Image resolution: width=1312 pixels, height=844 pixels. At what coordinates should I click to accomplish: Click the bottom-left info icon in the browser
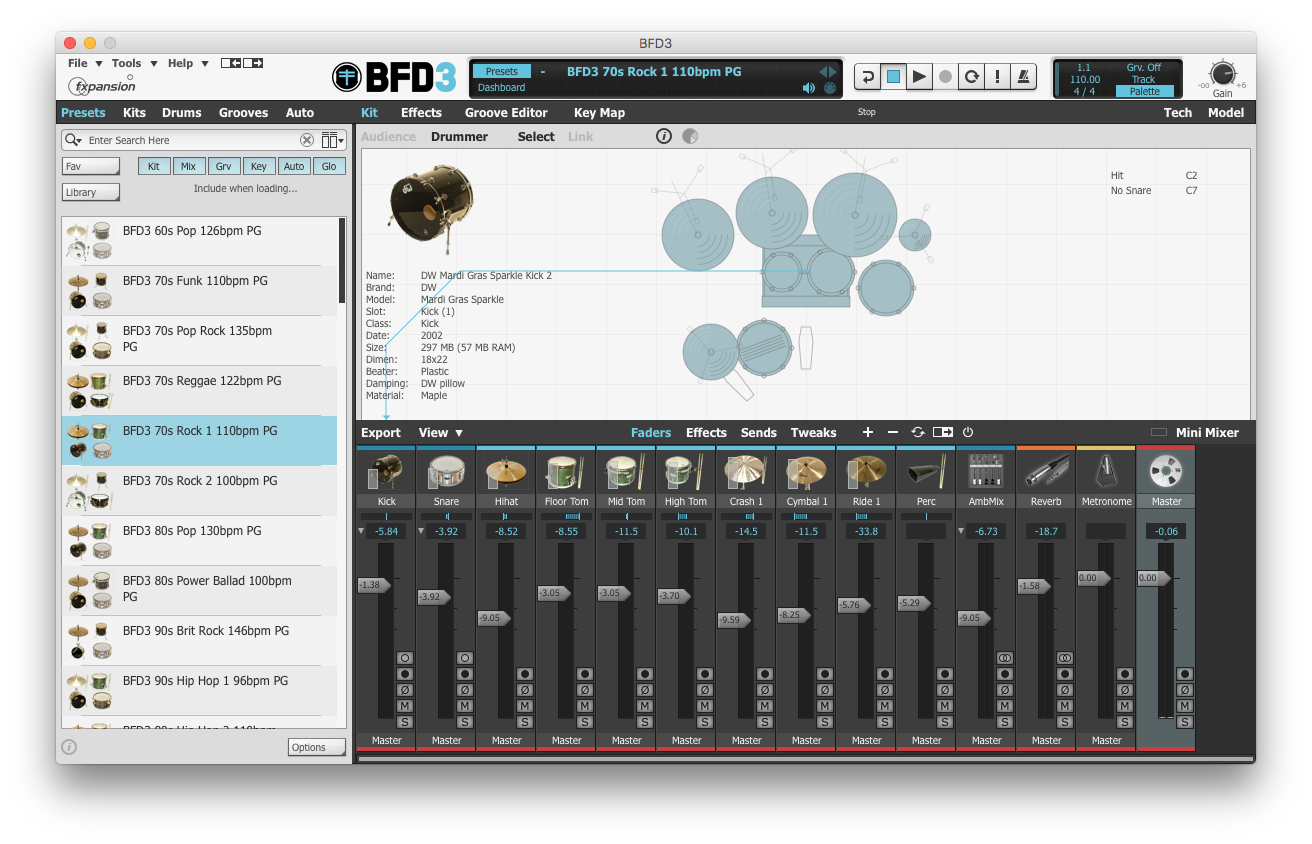click(x=69, y=747)
